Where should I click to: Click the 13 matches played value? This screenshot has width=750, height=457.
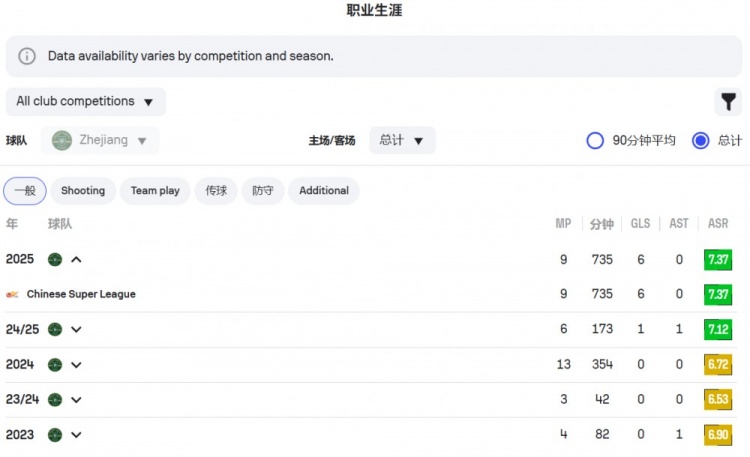pyautogui.click(x=563, y=365)
